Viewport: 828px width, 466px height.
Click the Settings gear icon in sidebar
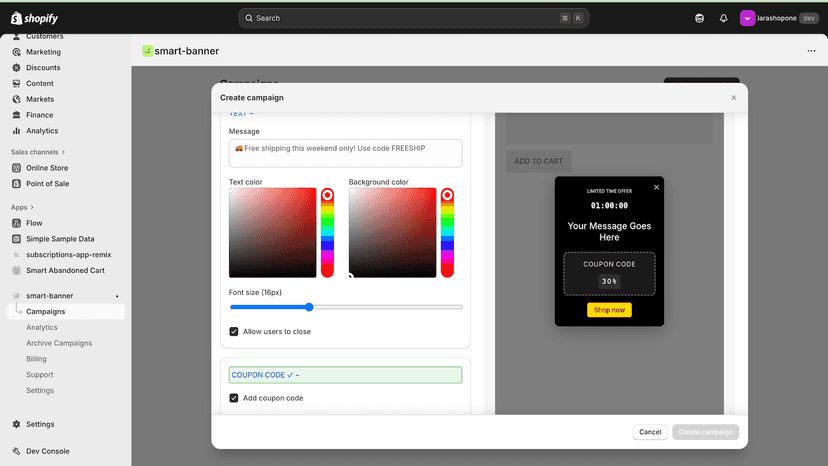[x=16, y=424]
